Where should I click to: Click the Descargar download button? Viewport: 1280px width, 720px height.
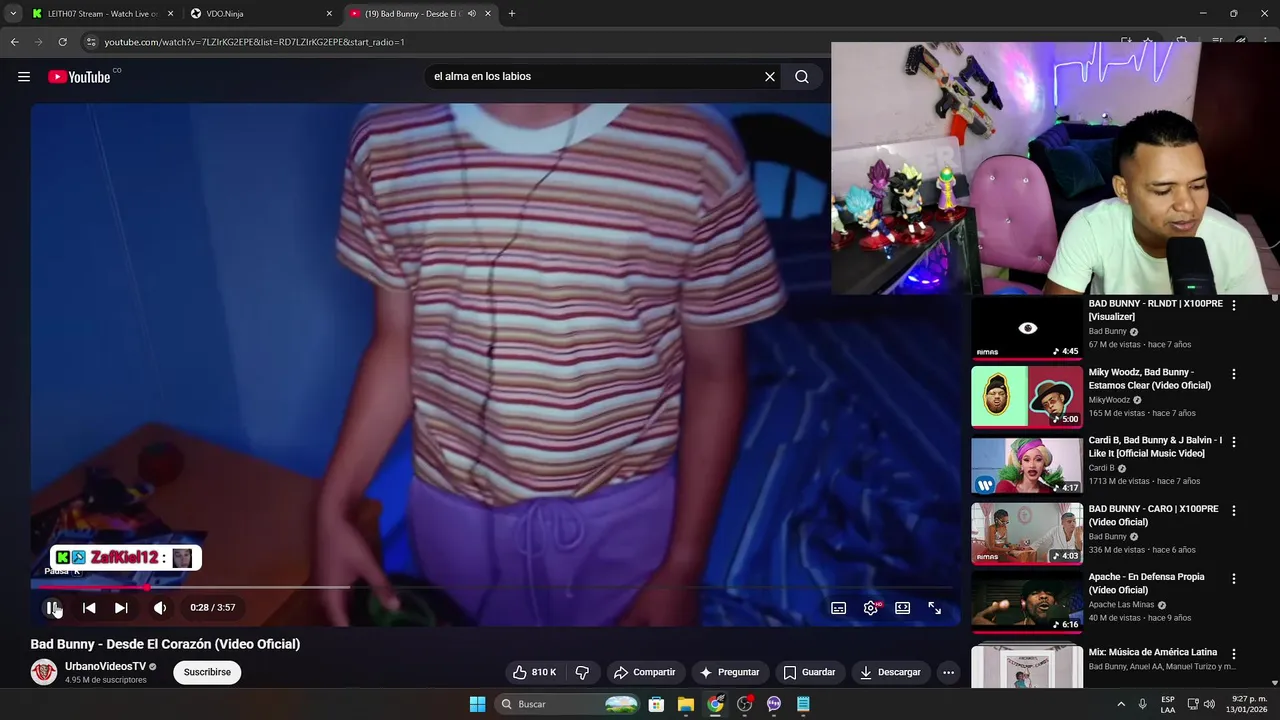(890, 672)
